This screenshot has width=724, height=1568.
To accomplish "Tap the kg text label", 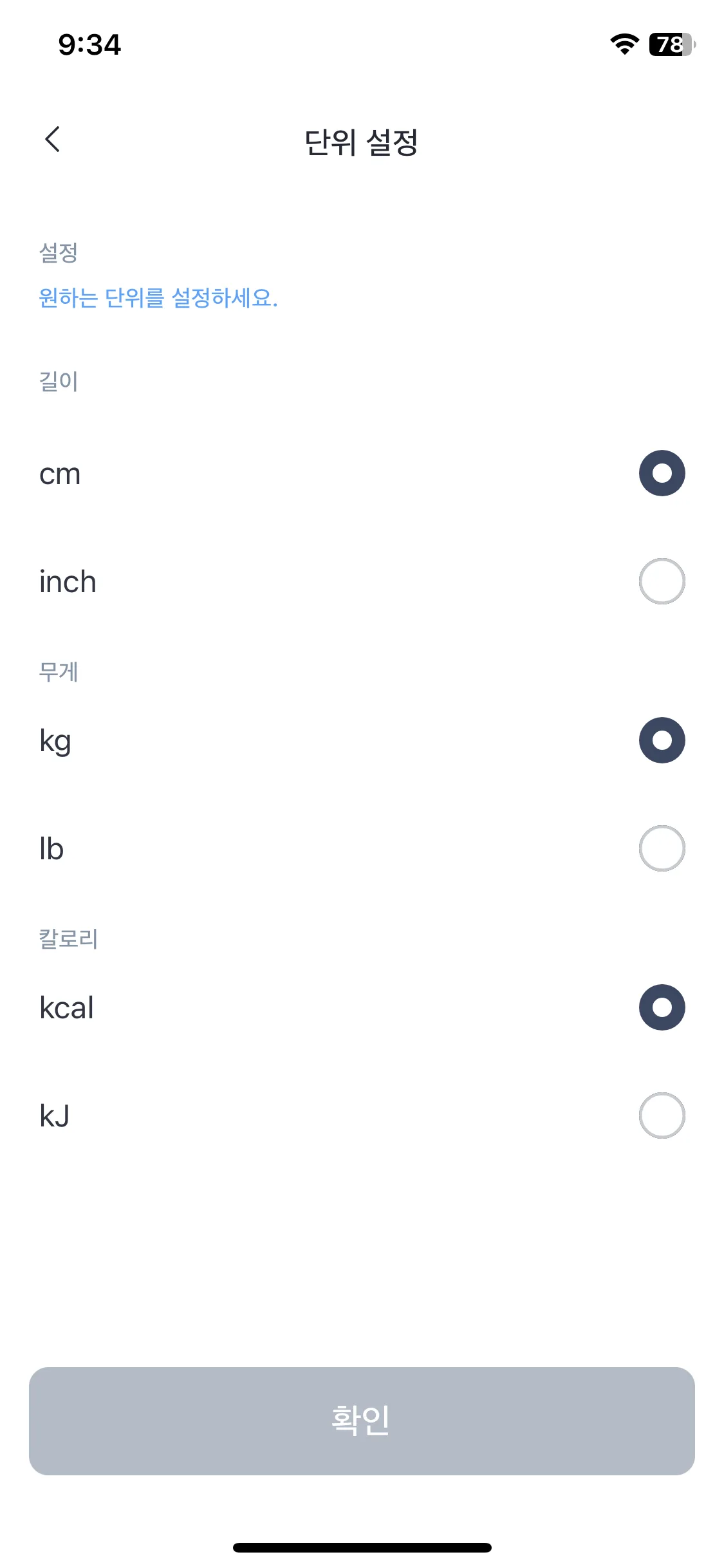I will click(55, 742).
